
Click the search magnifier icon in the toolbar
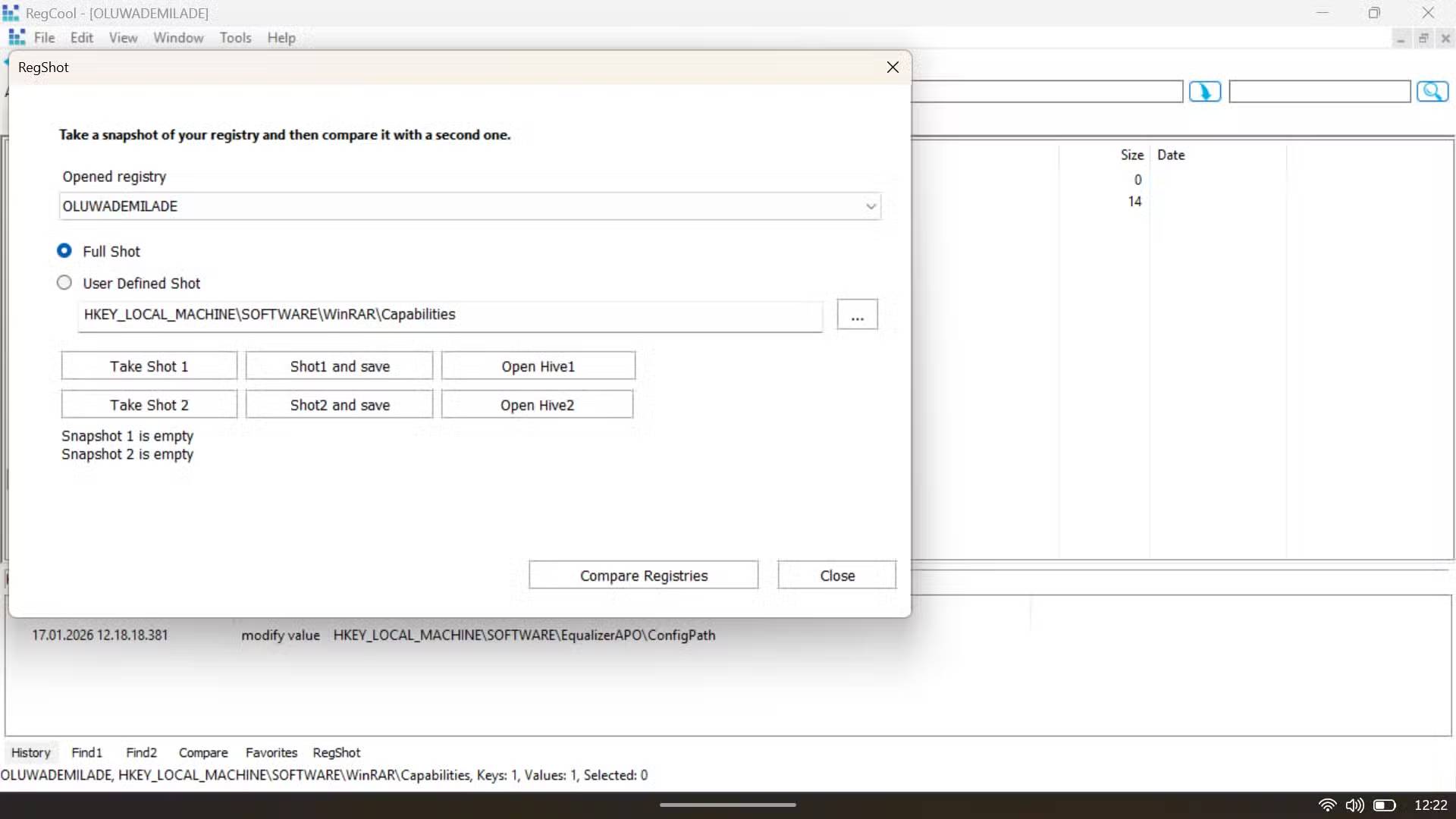pyautogui.click(x=1432, y=91)
